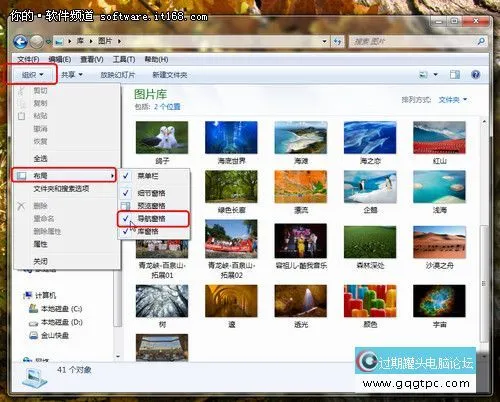Screen dimensions: 500x402
Task: Open recent pages dropdown near back button
Action: click(48, 42)
